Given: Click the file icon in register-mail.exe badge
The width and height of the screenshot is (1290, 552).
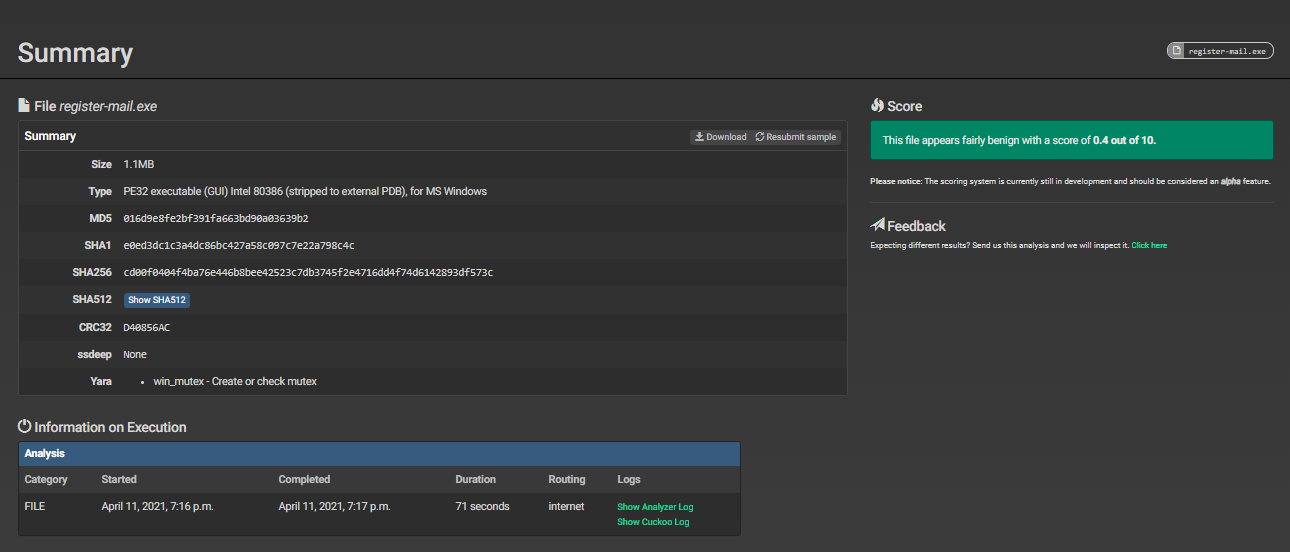Looking at the screenshot, I should [1178, 51].
